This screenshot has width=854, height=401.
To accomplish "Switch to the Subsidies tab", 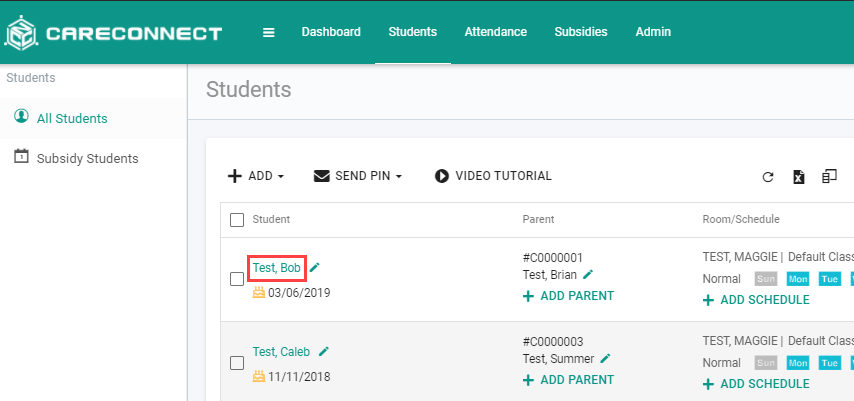I will click(581, 32).
